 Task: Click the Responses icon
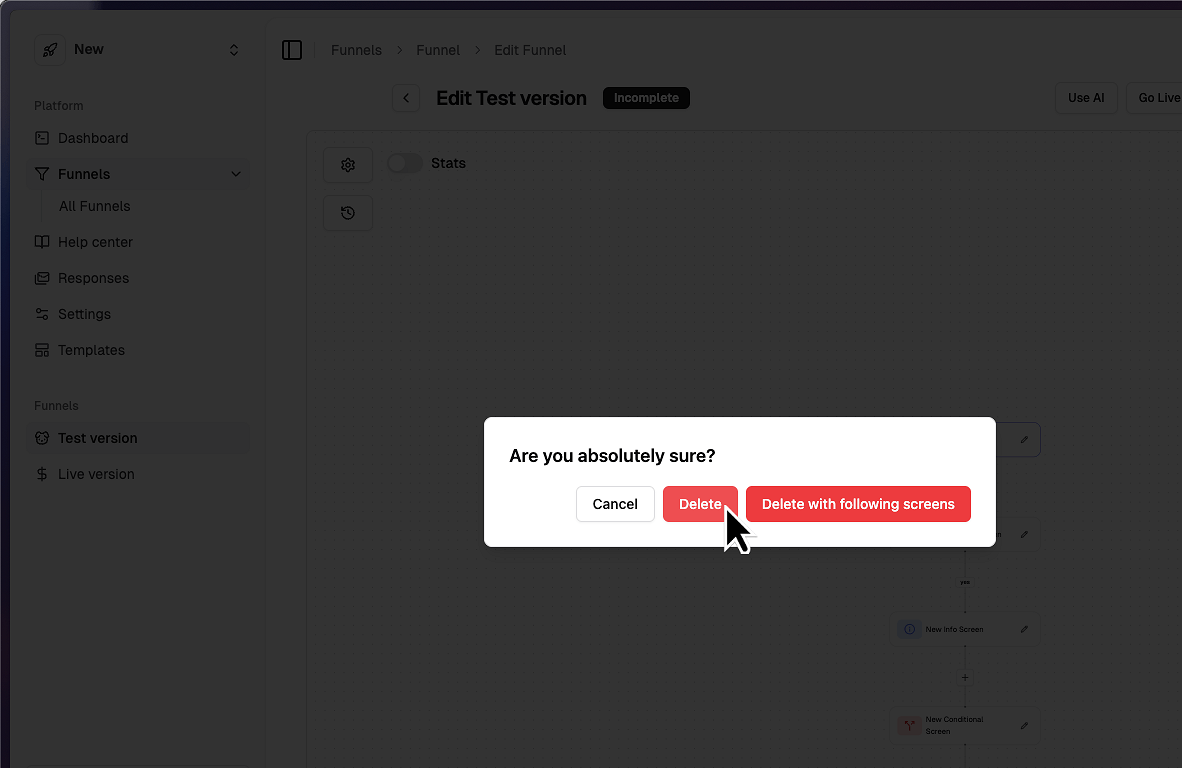[42, 278]
